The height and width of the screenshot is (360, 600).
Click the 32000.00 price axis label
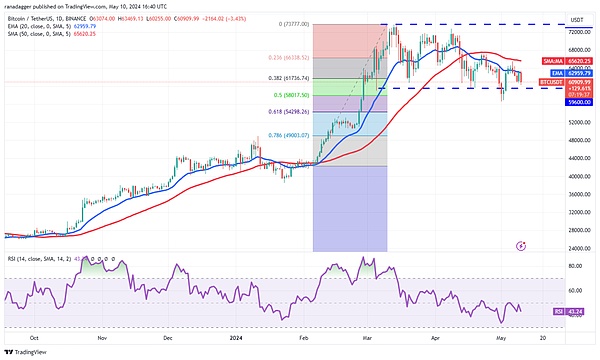[580, 212]
